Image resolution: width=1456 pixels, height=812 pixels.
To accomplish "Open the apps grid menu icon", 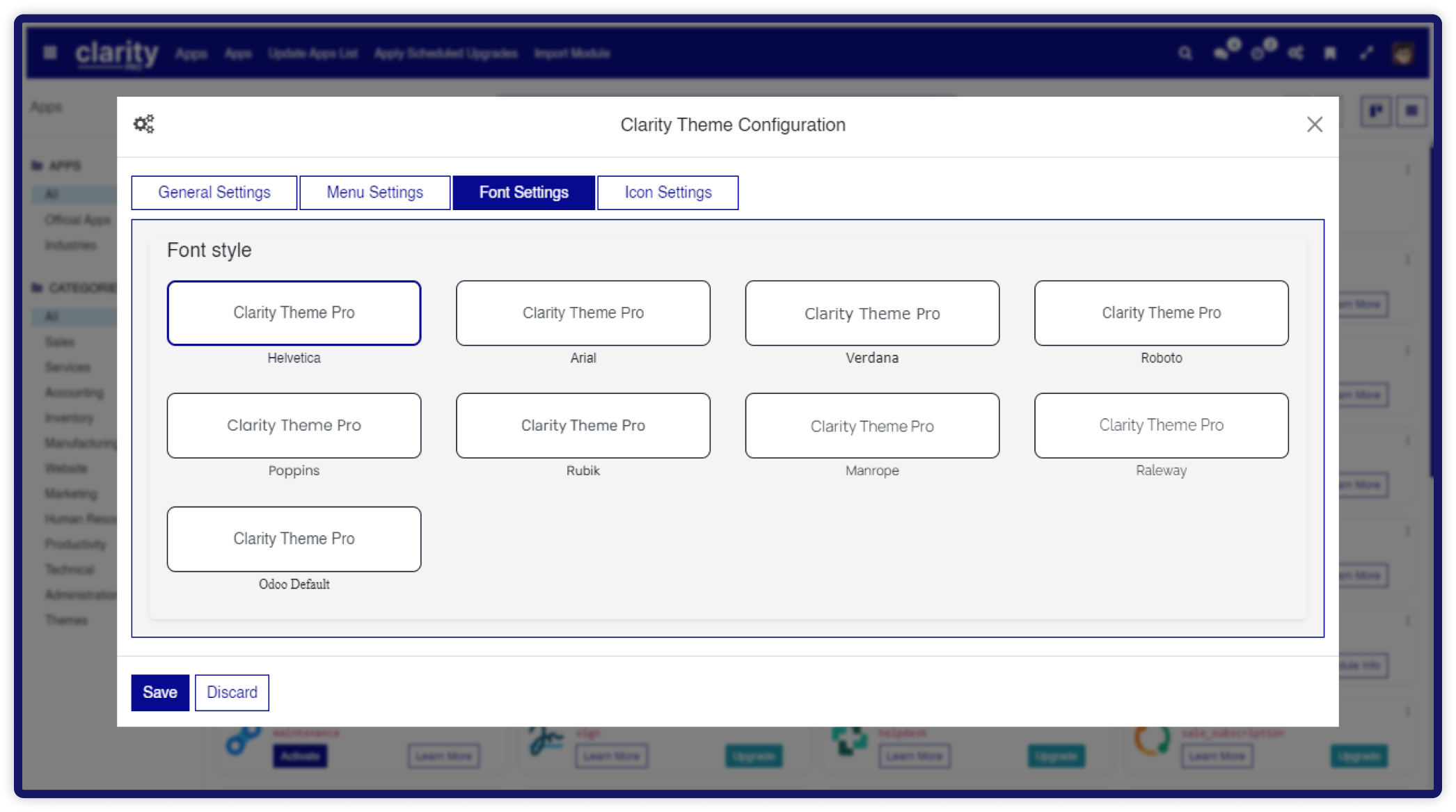I will pos(49,52).
